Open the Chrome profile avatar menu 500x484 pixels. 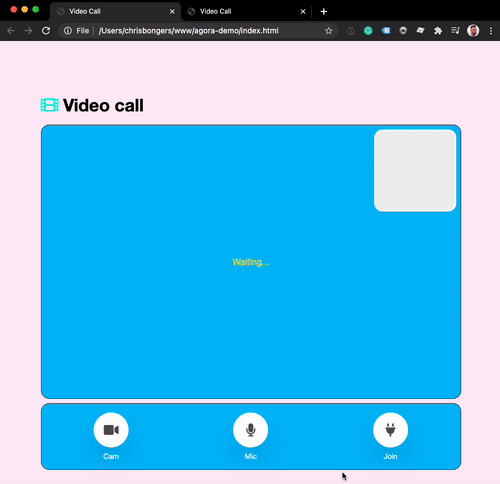[x=473, y=31]
